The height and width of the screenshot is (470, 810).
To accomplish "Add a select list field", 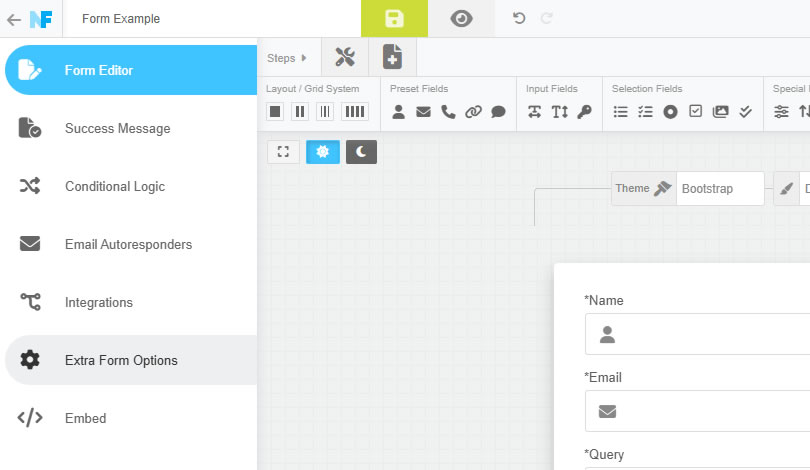I will 620,112.
